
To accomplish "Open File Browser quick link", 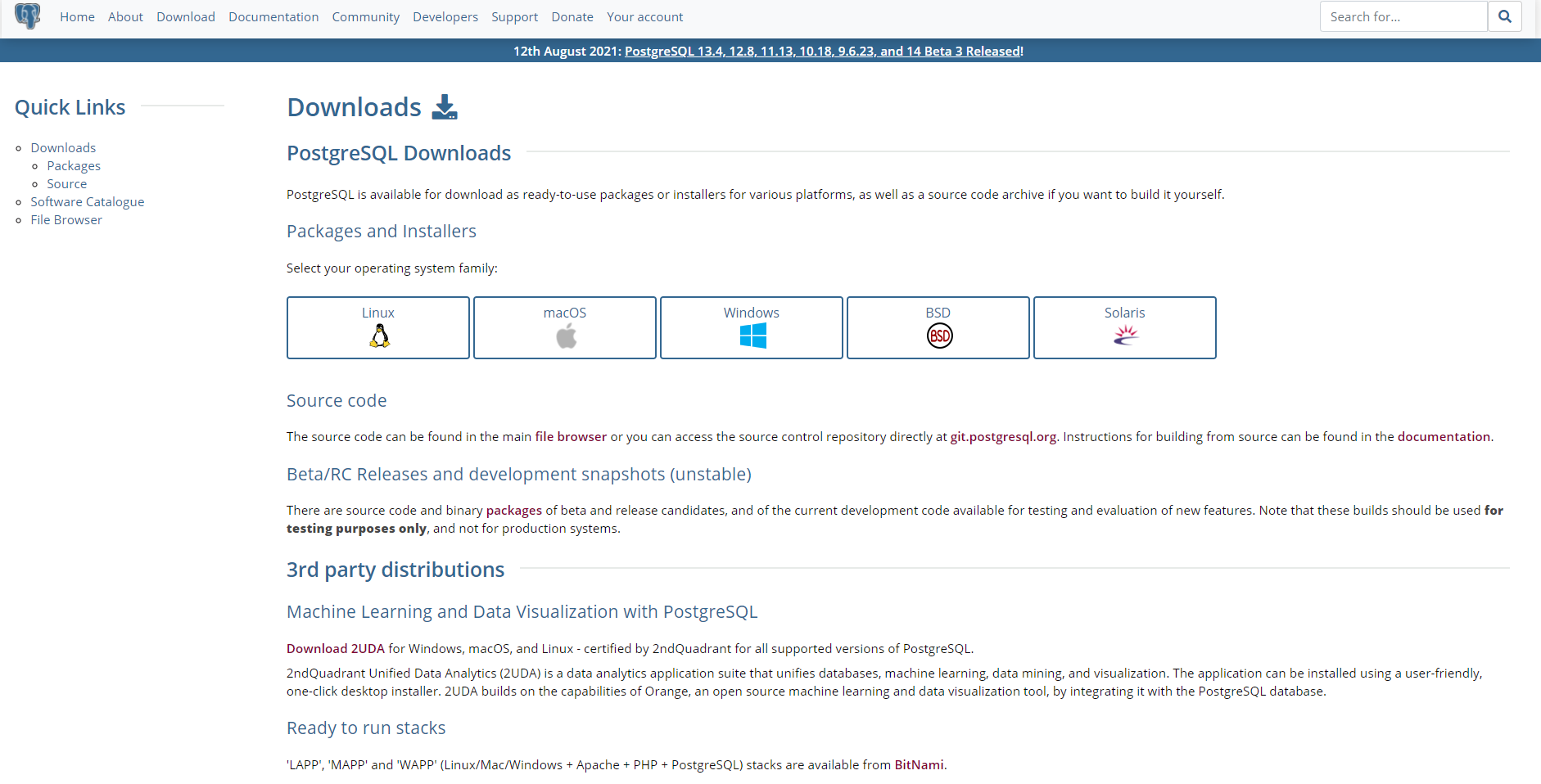I will [x=66, y=220].
